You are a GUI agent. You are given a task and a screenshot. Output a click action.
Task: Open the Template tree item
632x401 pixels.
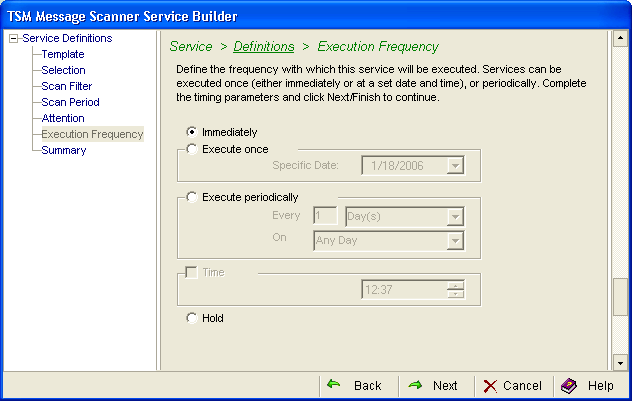[63, 54]
